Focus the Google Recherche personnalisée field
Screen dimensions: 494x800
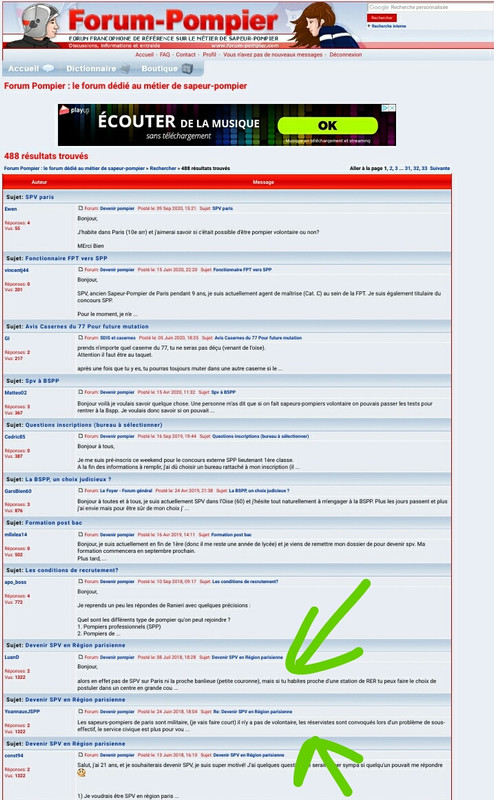pos(430,7)
